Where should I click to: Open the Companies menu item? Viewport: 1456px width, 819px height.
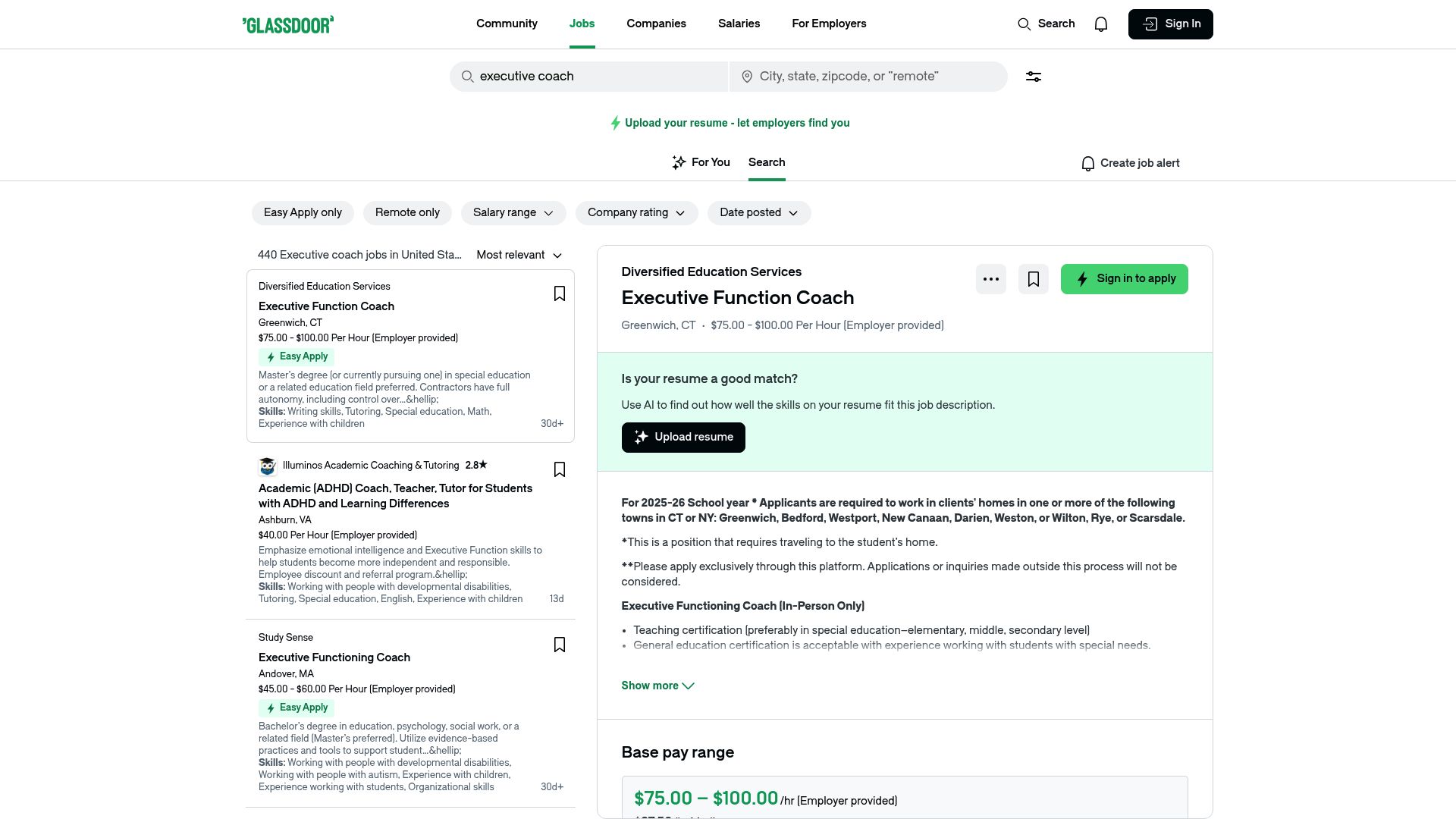(656, 24)
